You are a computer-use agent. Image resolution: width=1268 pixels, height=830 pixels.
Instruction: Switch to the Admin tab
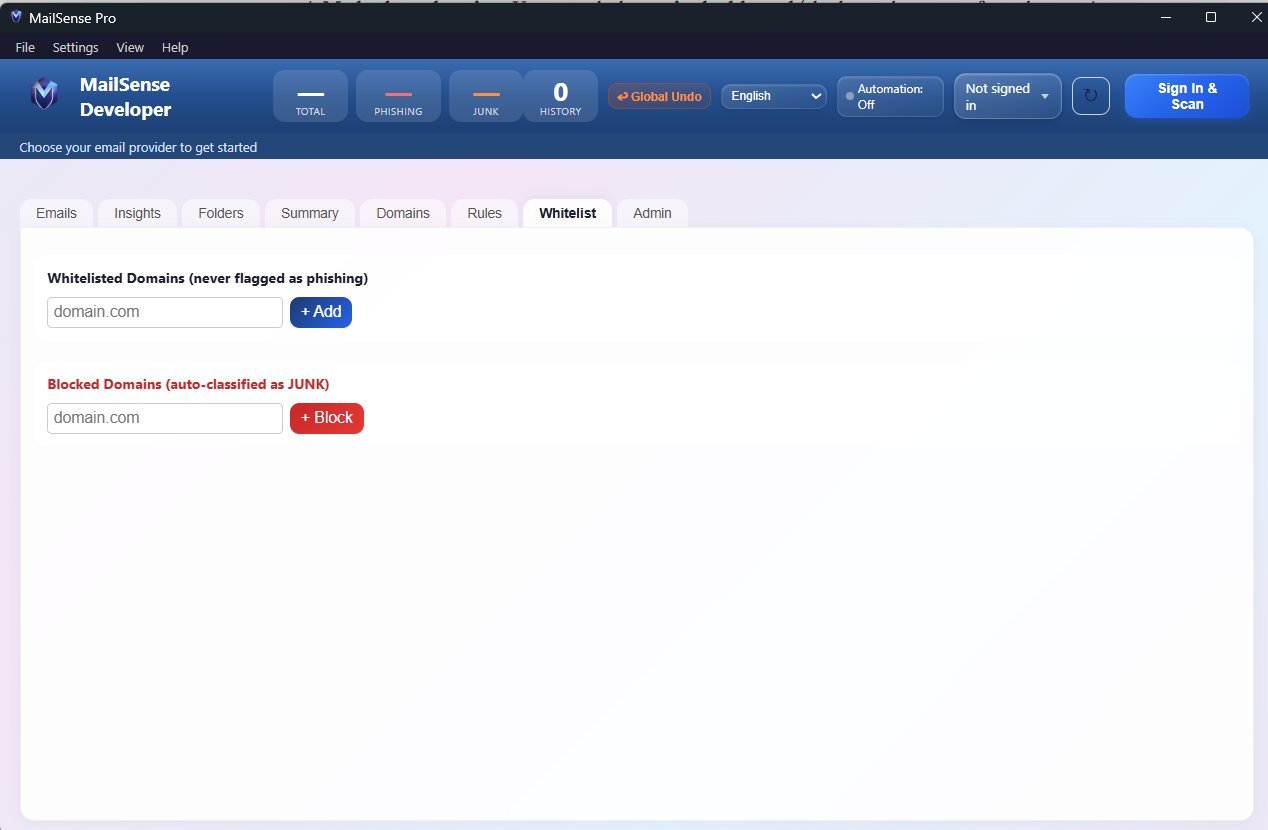tap(653, 213)
